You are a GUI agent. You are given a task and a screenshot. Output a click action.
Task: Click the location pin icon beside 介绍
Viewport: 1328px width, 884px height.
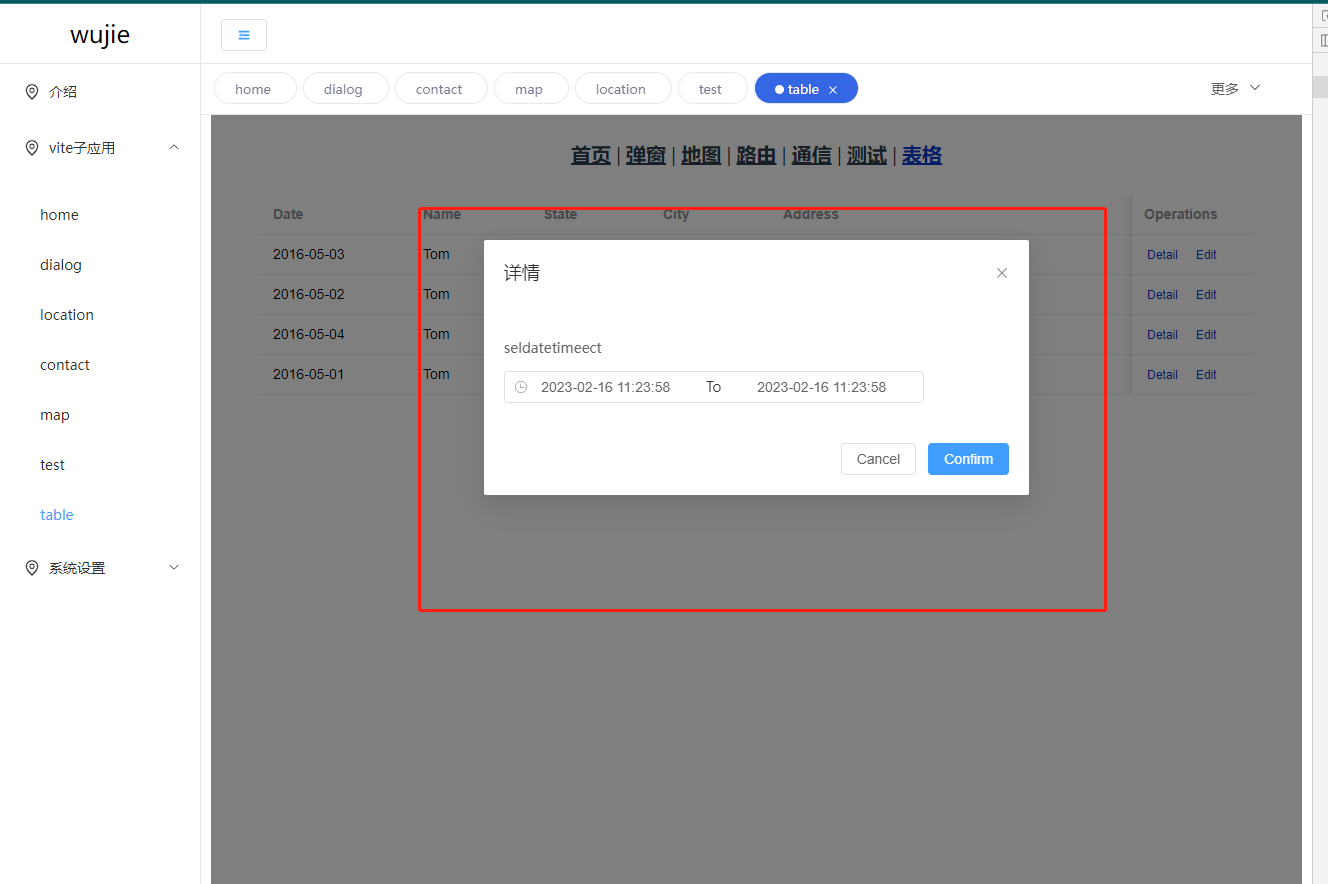tap(31, 91)
